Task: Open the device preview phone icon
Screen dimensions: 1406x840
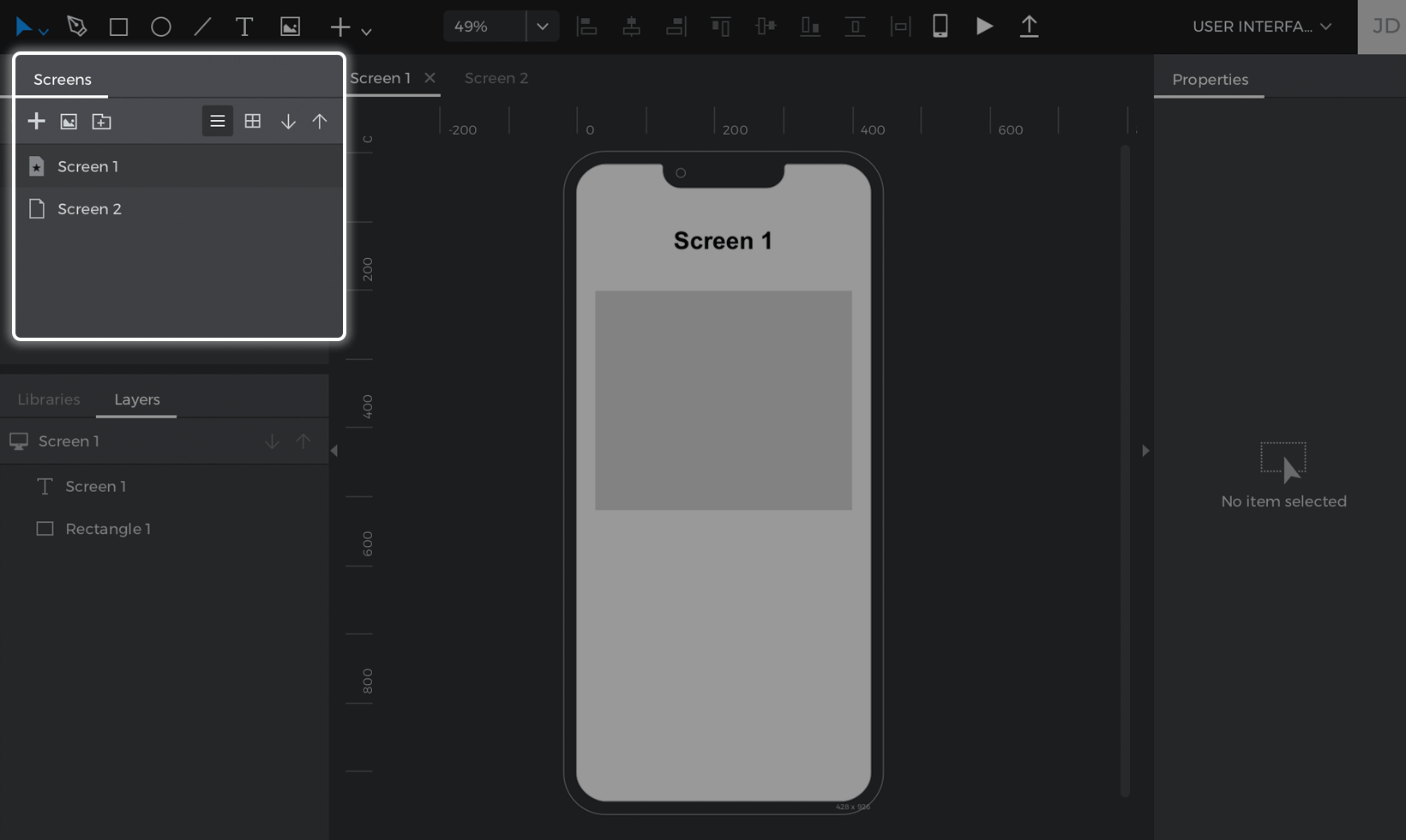Action: coord(940,26)
